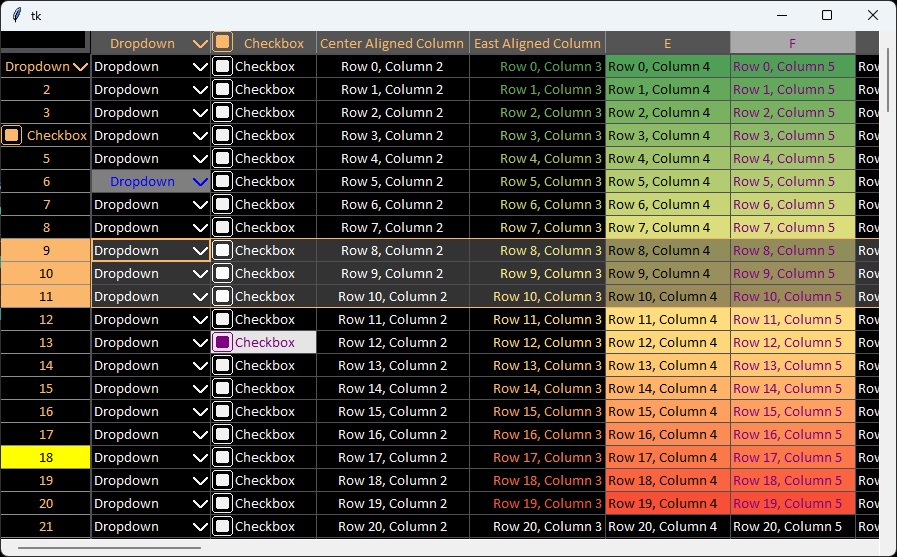The height and width of the screenshot is (557, 897).
Task: Click the horizontal scrollbar at the bottom
Action: (110, 548)
